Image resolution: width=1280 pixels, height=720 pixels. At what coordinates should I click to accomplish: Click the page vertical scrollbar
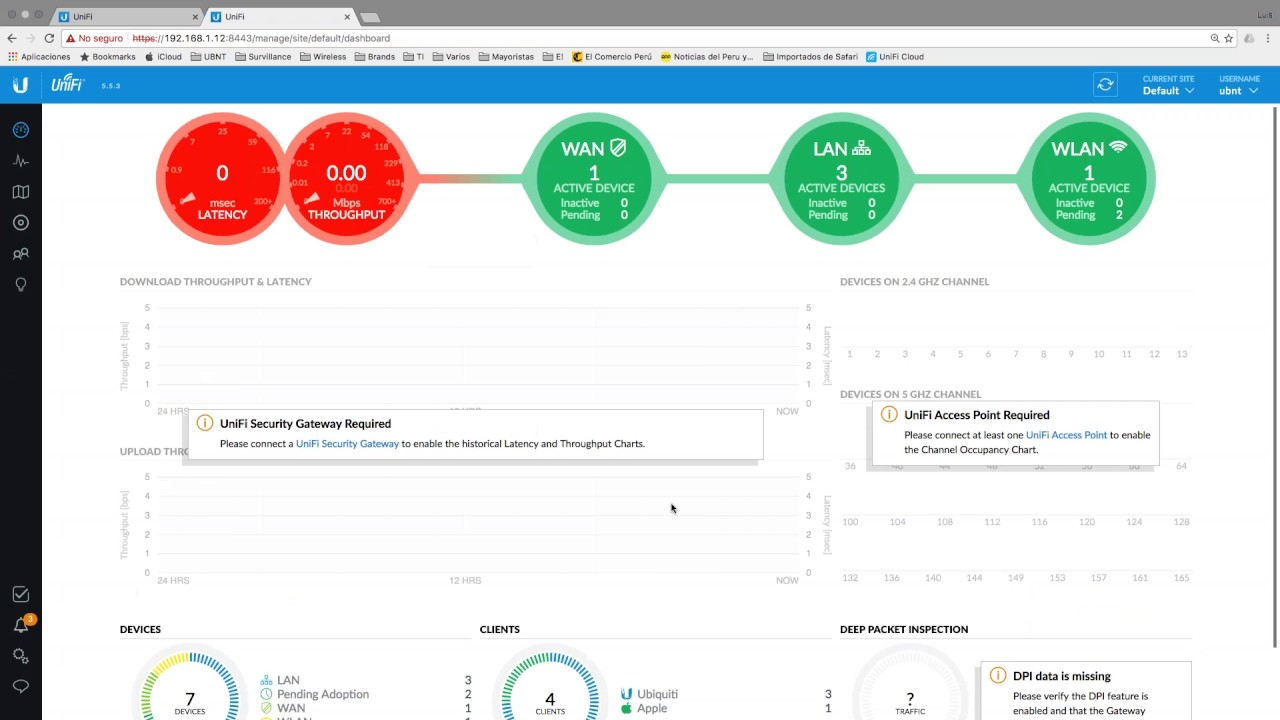click(x=1275, y=375)
